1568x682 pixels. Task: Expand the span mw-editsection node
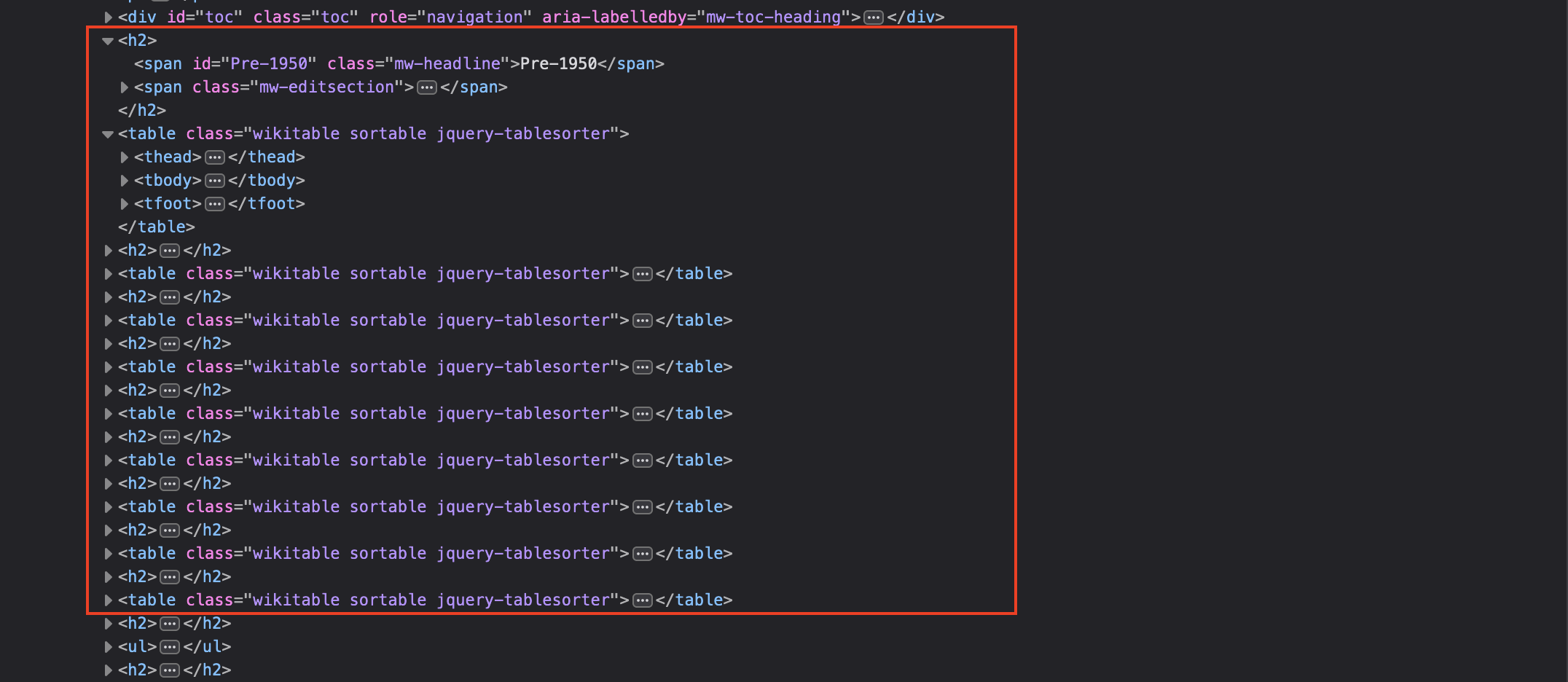124,87
